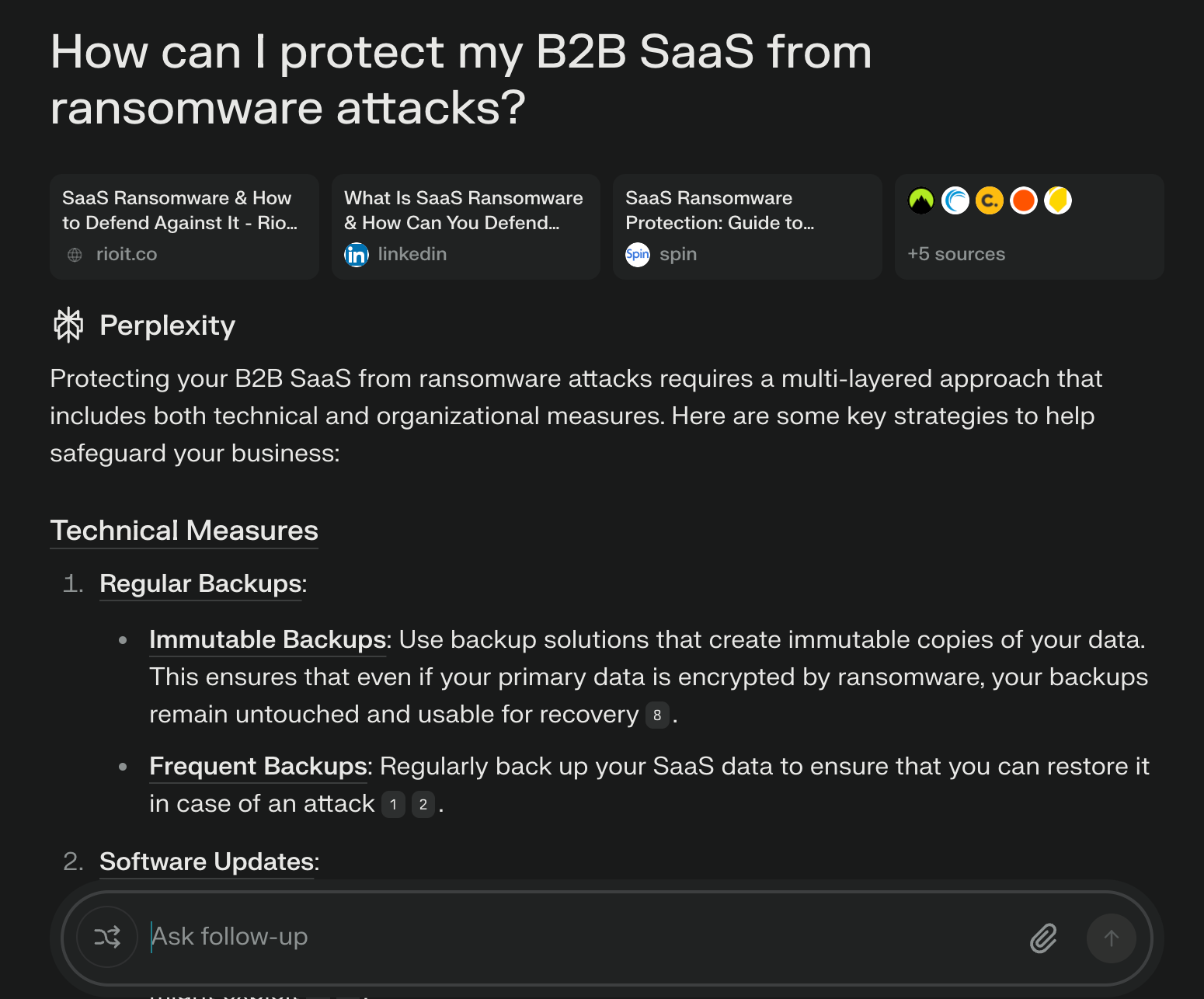Viewport: 1204px width, 999px height.
Task: Click the blue wave favicon in the sources row
Action: click(955, 200)
